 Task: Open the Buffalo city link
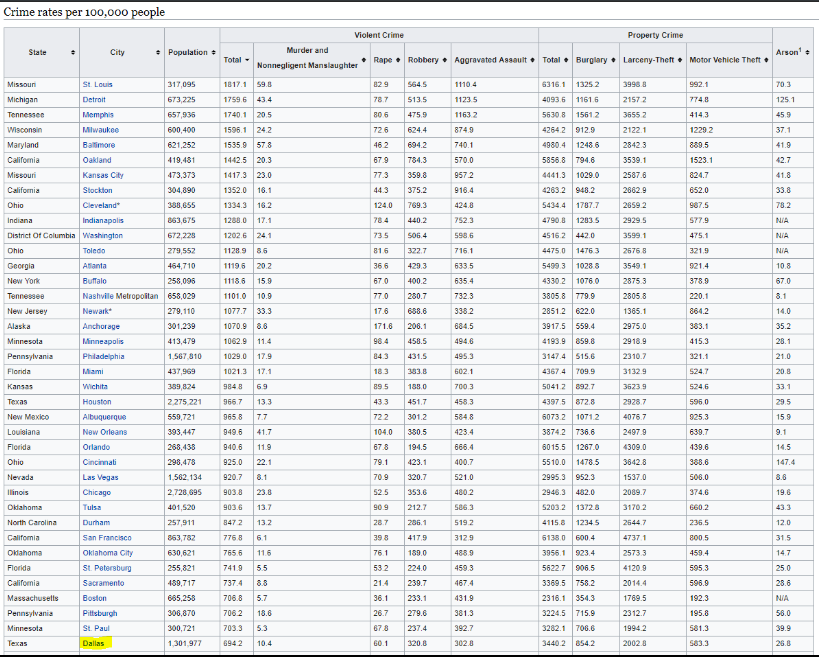point(95,281)
